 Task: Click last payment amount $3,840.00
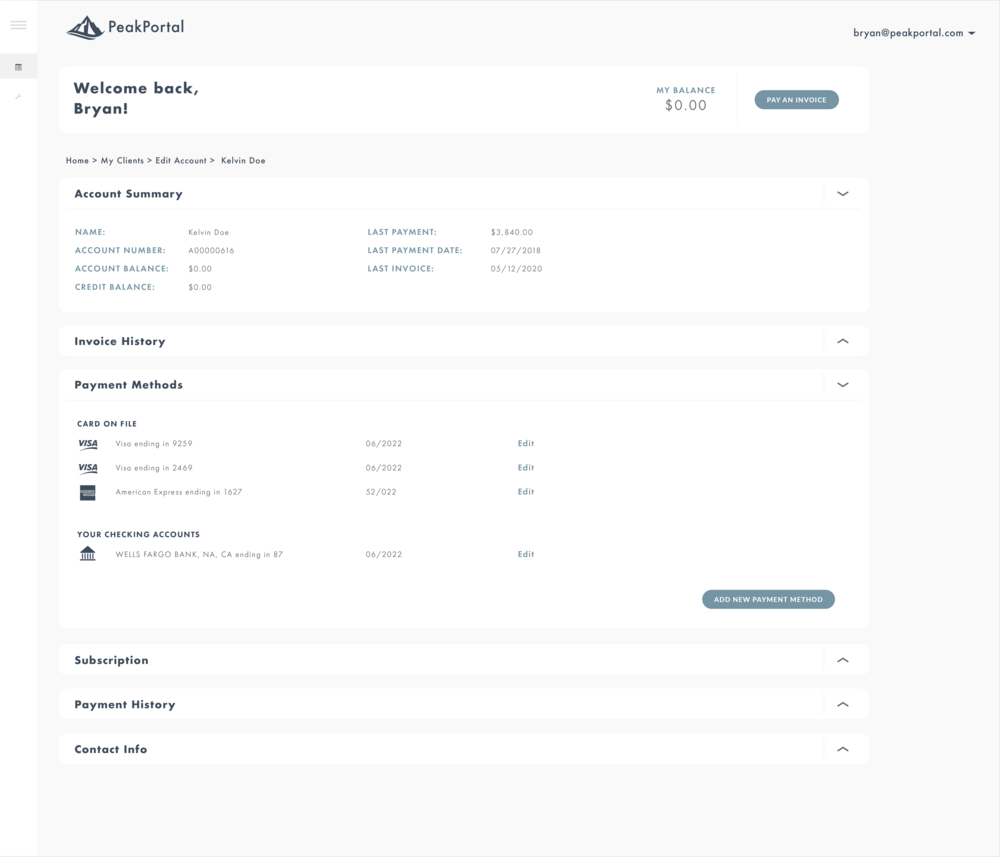(511, 232)
